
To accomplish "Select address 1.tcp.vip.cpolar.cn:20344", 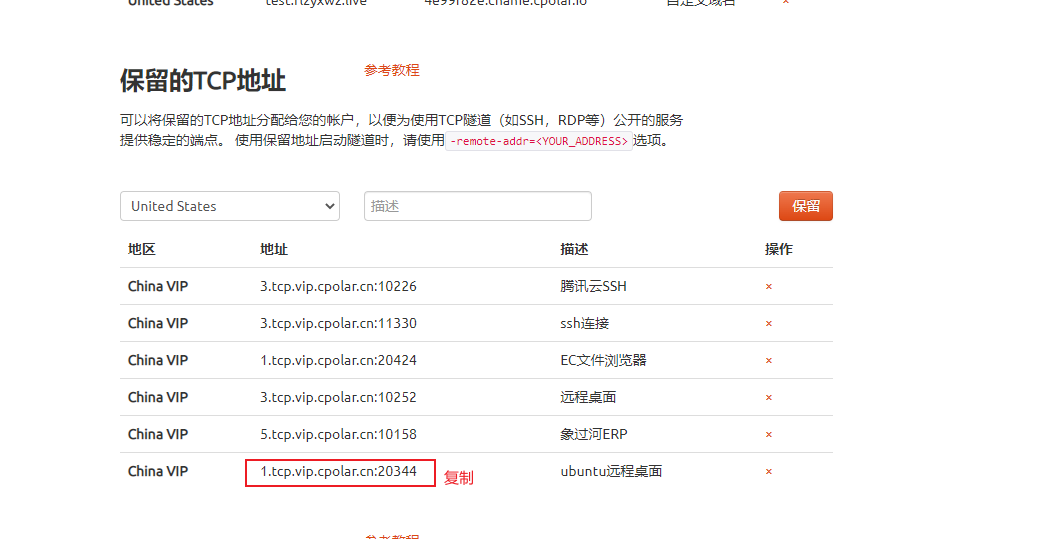I will (338, 471).
